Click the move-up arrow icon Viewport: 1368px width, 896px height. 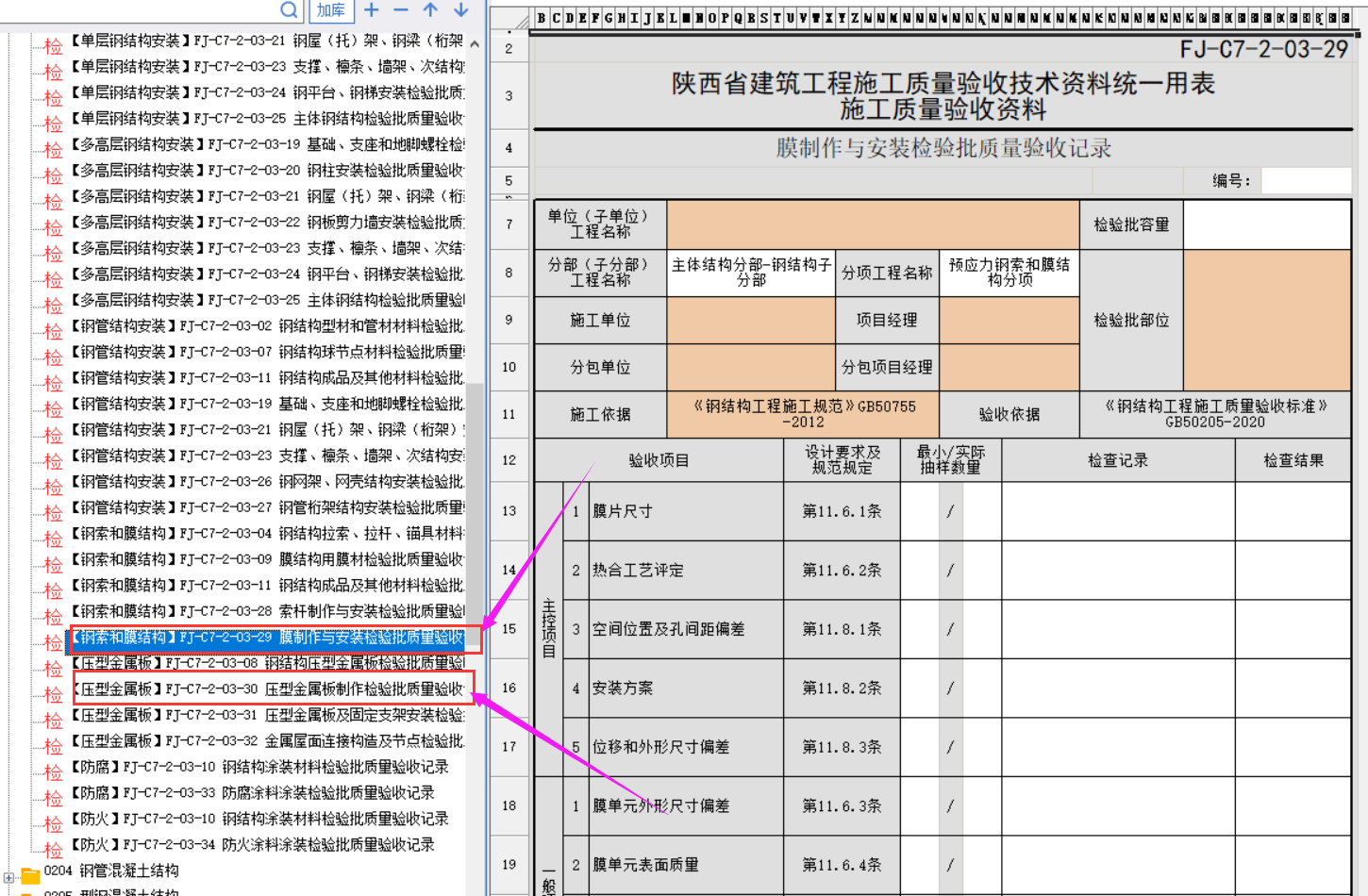tap(430, 10)
